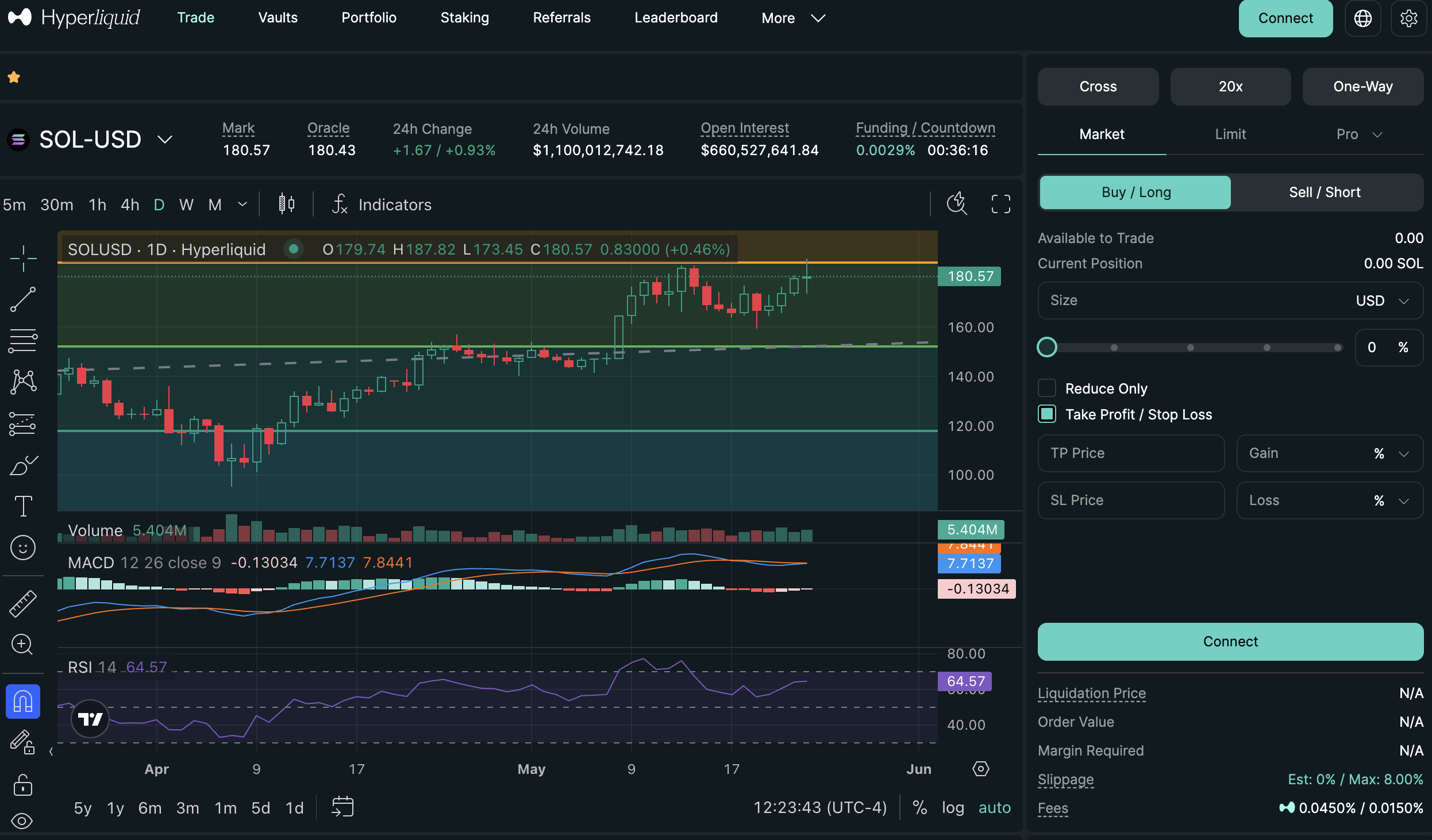Screen dimensions: 1432x840
Task: Toggle lock all drawings
Action: pyautogui.click(x=23, y=784)
